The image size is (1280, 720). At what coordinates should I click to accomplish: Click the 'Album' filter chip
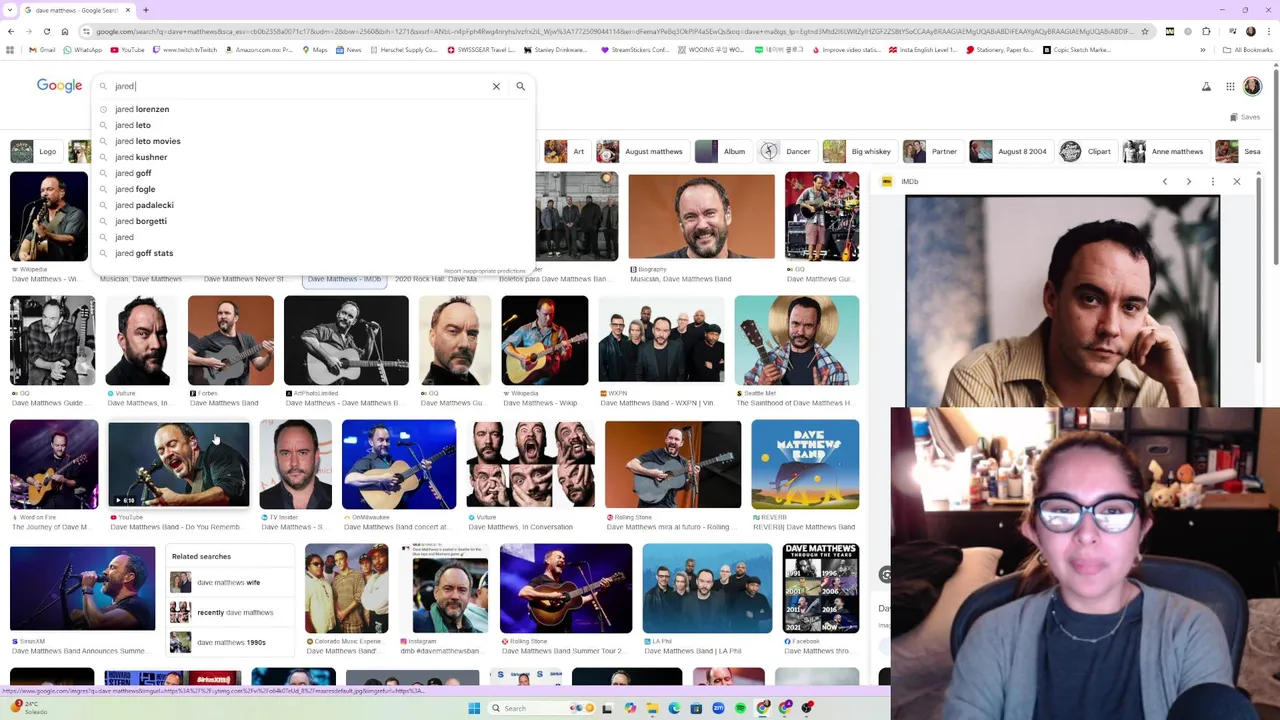[722, 151]
